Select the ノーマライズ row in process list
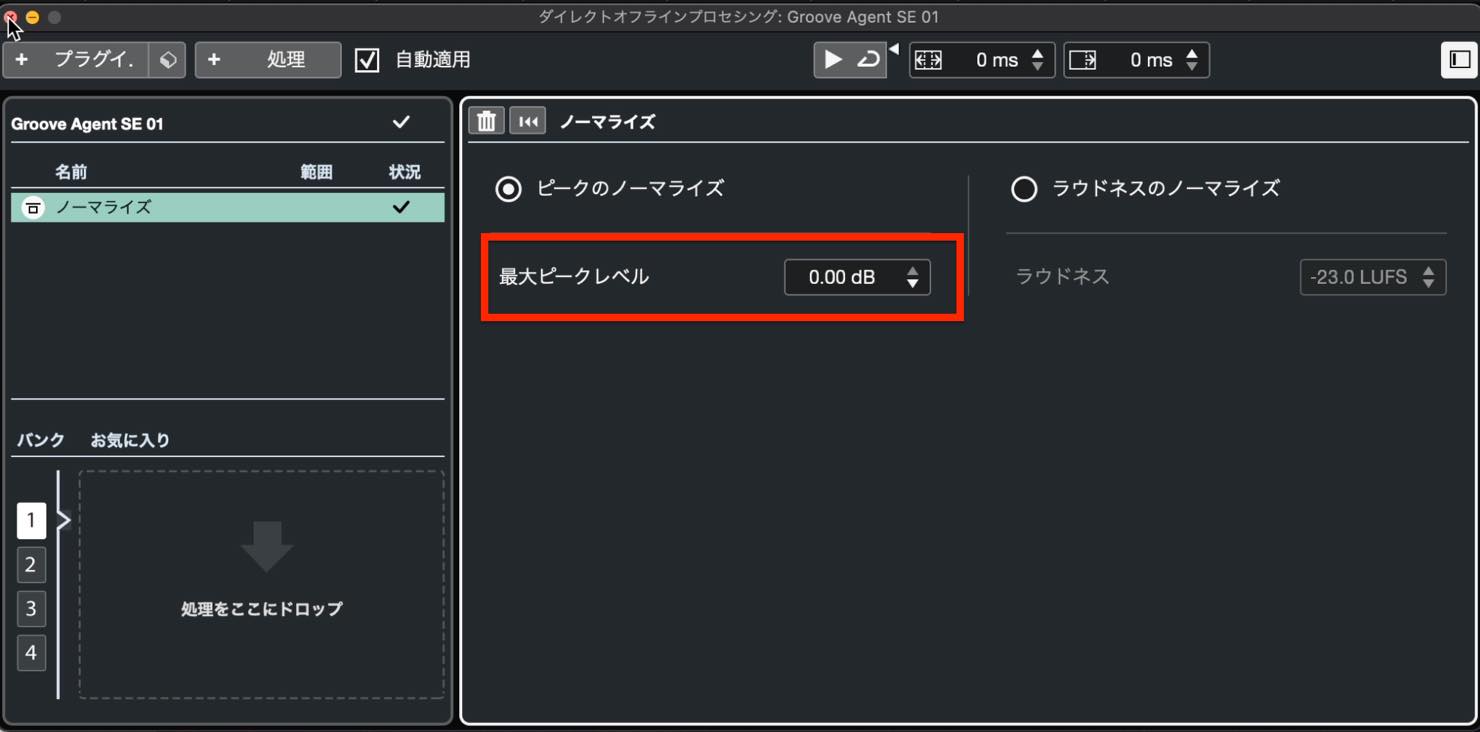This screenshot has height=732, width=1480. 228,207
